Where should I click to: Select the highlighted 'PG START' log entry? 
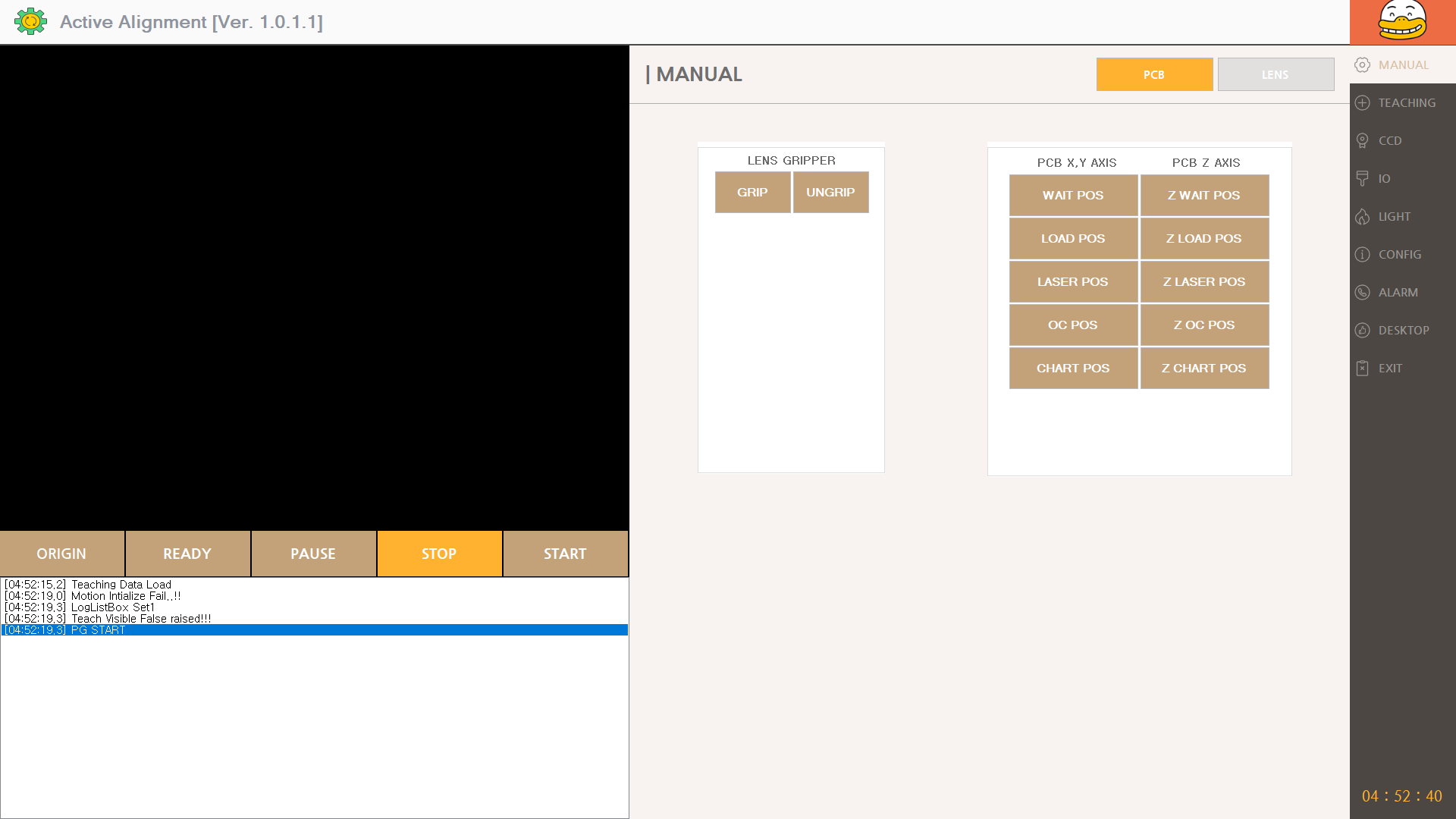(x=314, y=630)
